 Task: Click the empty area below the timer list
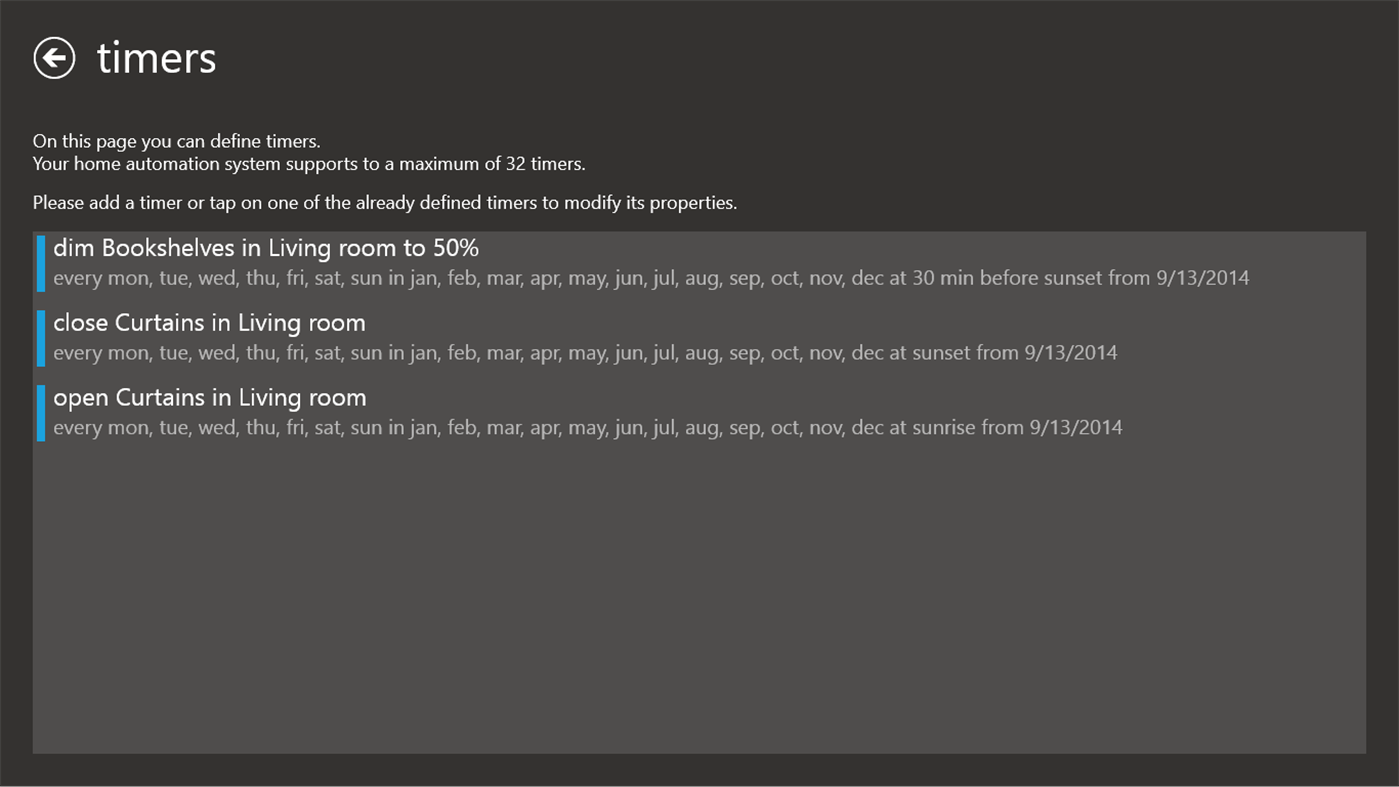(x=700, y=600)
